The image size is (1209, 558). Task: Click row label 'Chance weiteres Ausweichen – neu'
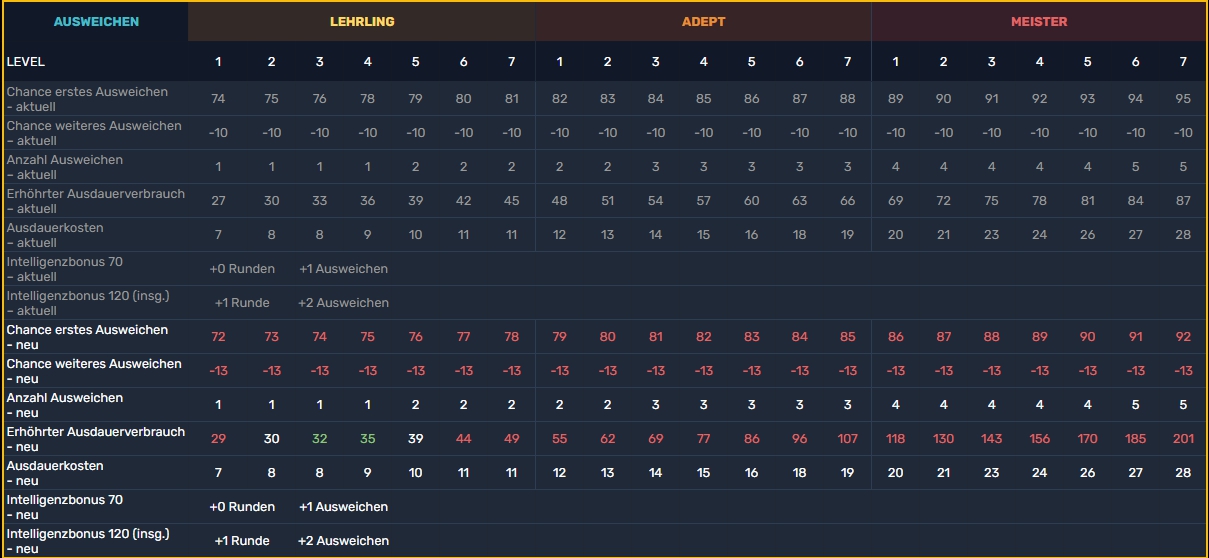pos(94,371)
